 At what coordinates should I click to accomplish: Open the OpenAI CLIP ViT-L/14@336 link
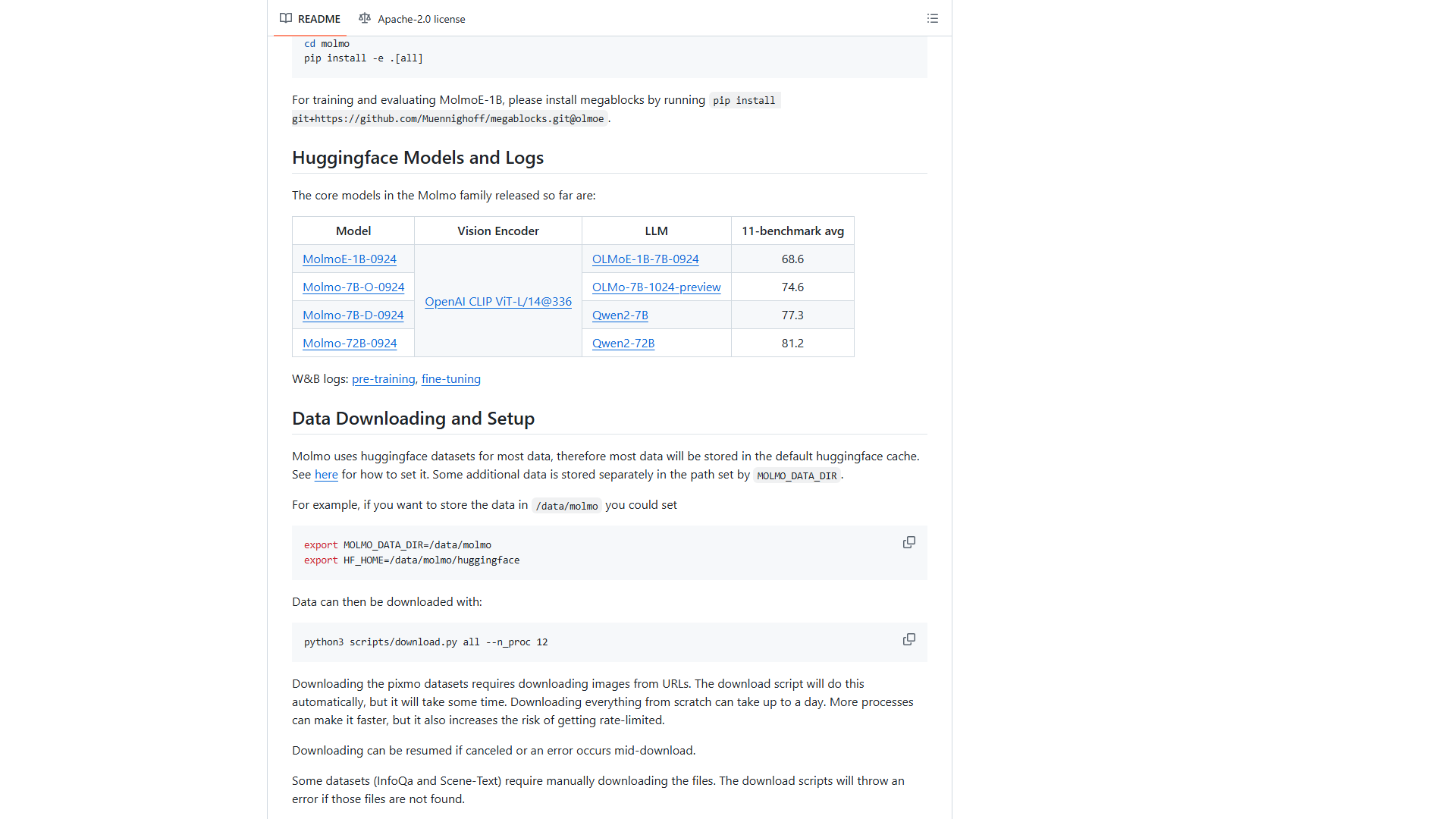[498, 301]
